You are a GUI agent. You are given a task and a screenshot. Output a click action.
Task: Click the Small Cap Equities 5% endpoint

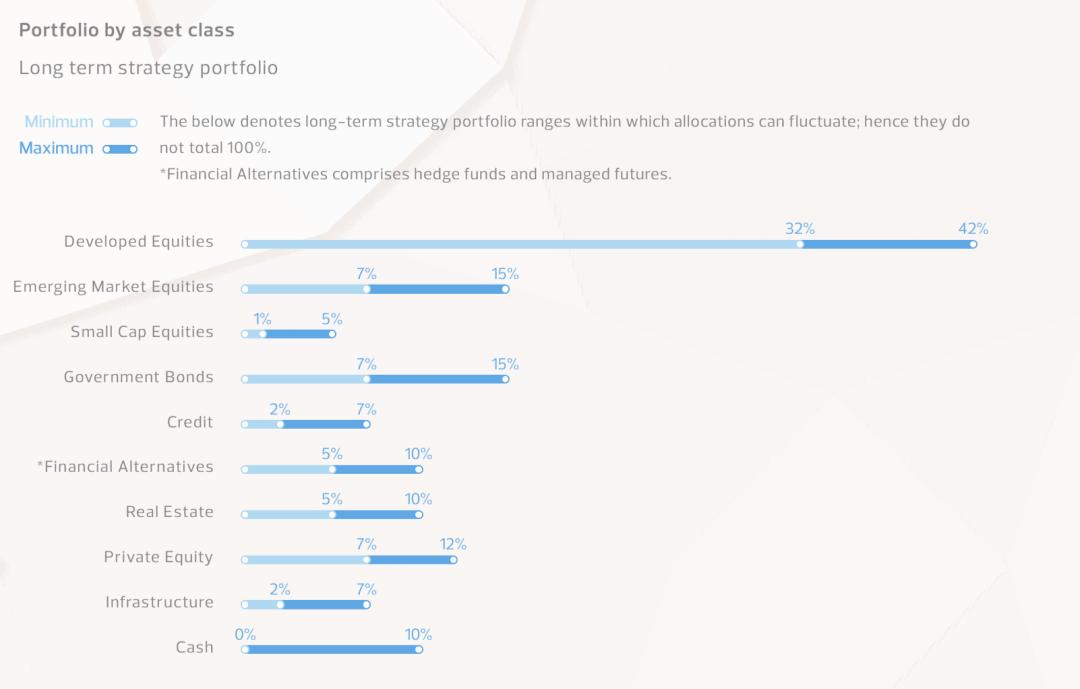(332, 334)
